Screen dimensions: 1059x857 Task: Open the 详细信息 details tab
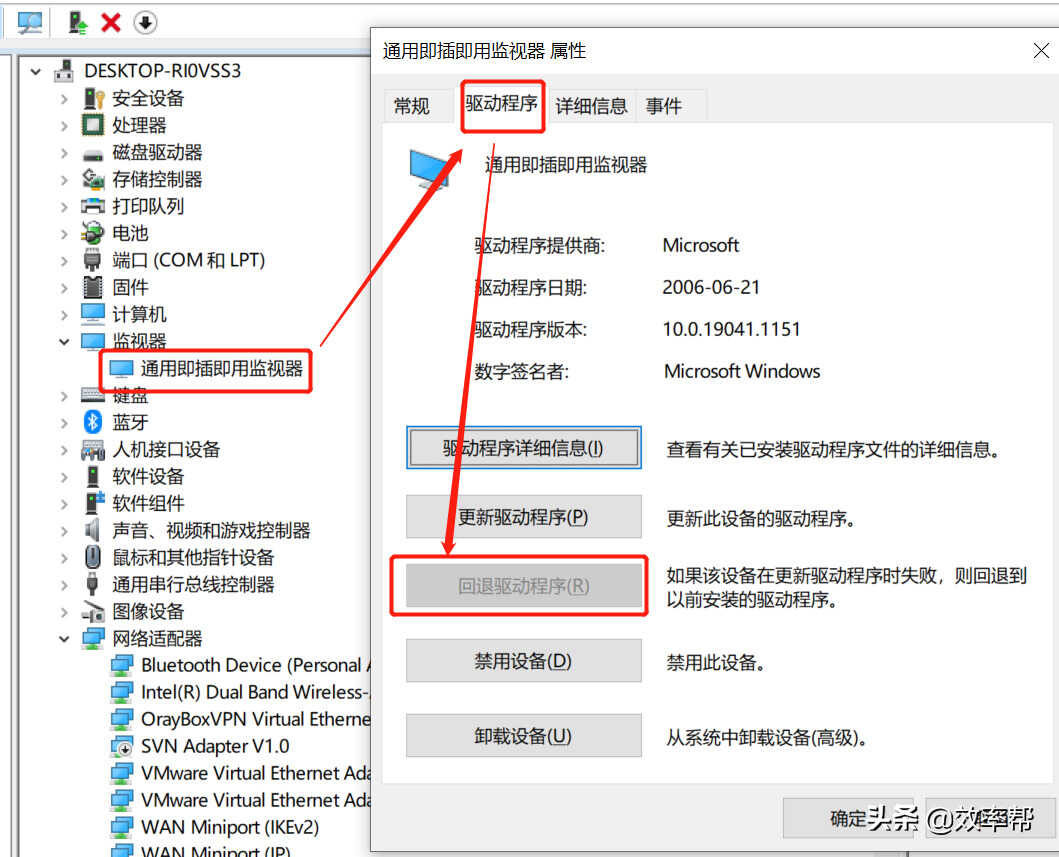coord(591,106)
